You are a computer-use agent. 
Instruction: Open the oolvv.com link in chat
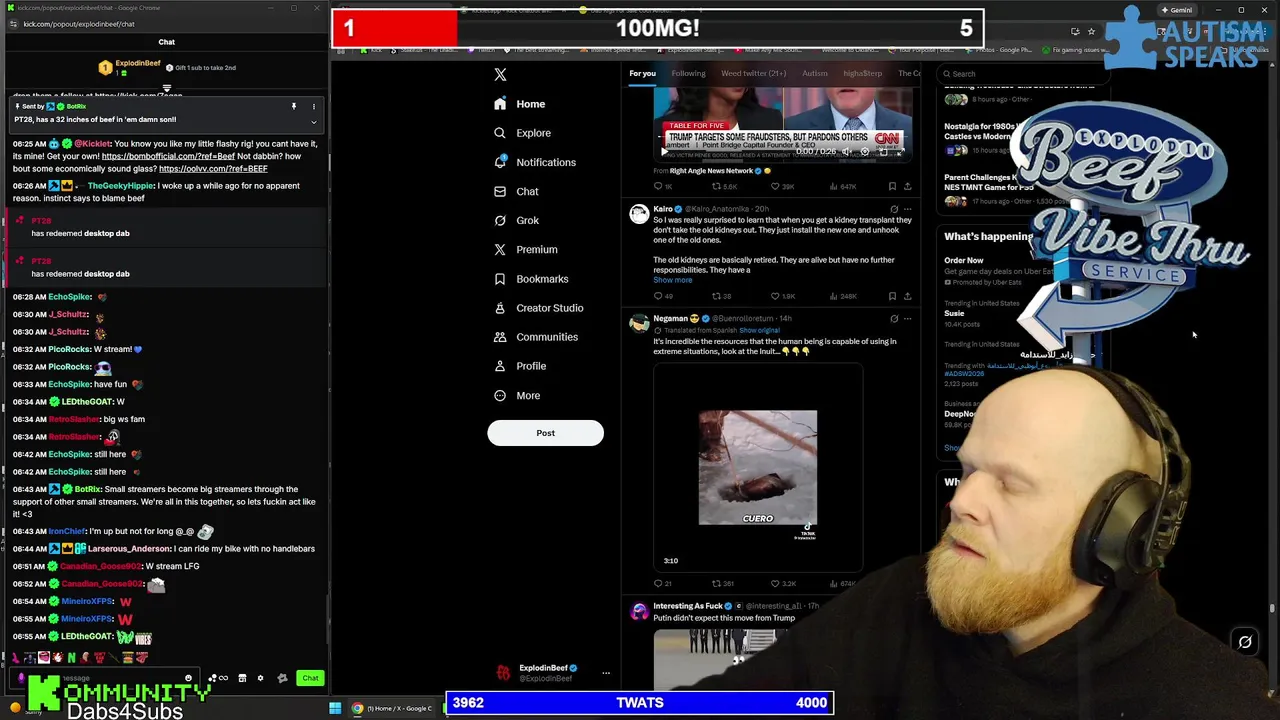[x=213, y=169]
